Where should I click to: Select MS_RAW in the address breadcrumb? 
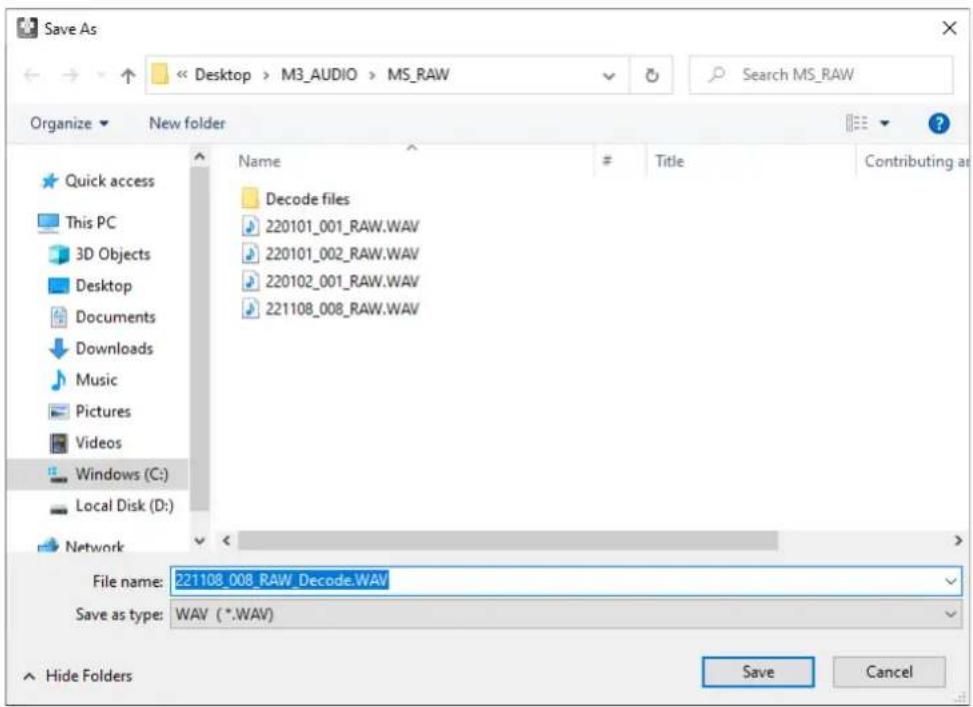click(x=418, y=75)
